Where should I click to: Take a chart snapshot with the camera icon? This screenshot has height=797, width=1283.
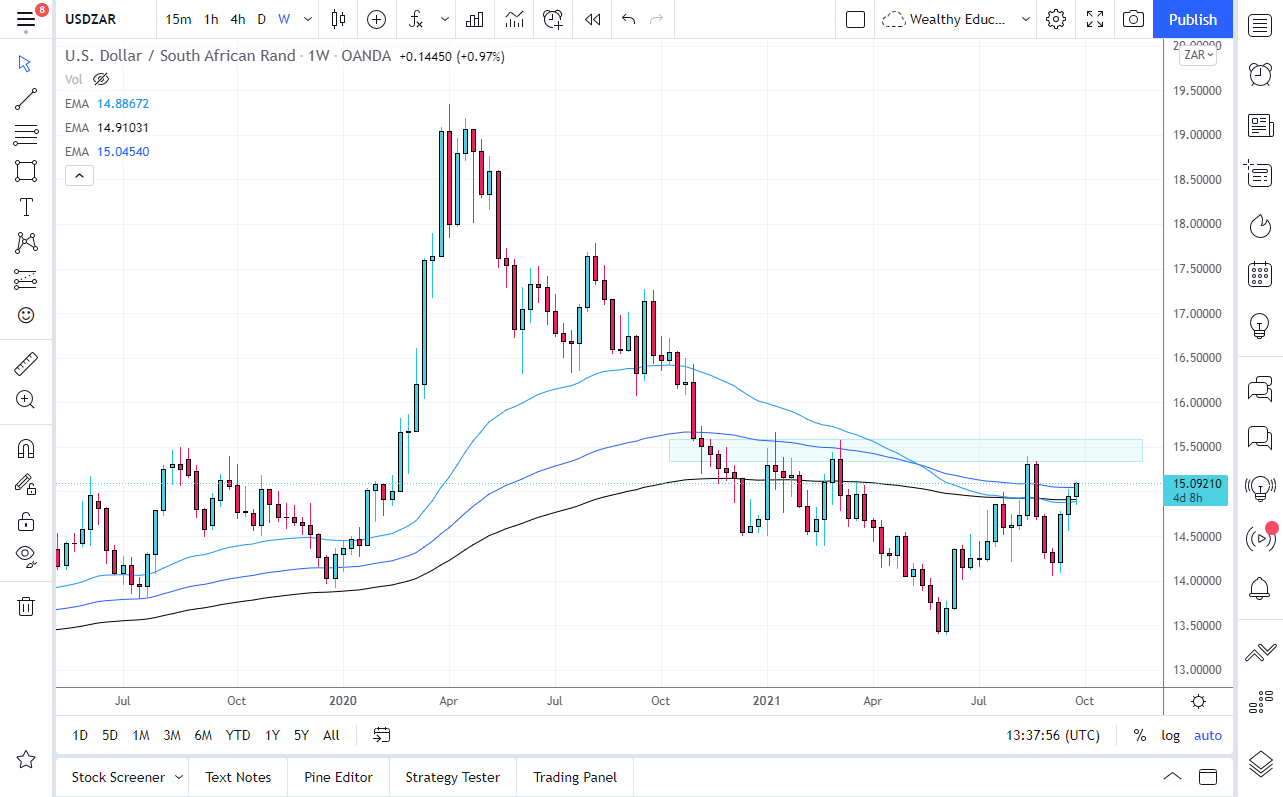[1133, 19]
